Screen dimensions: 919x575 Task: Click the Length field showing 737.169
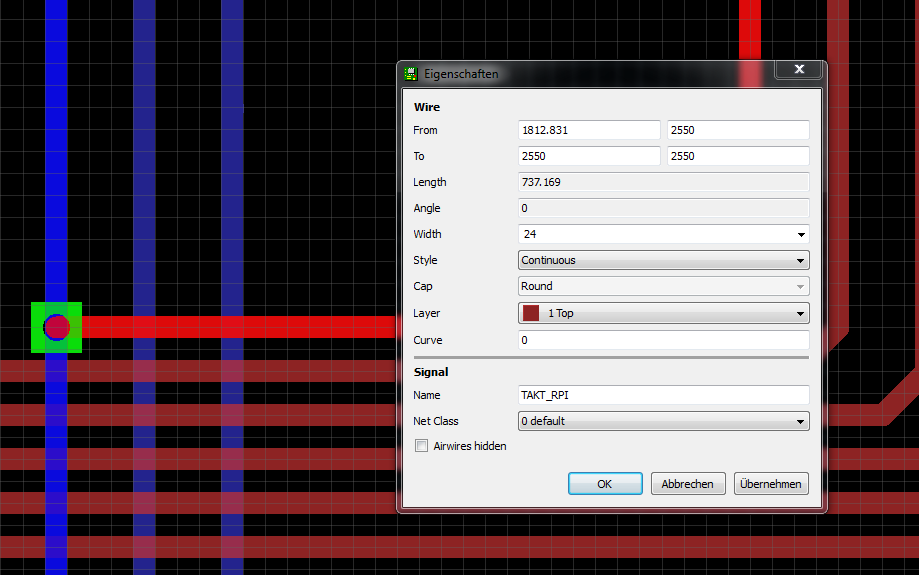[663, 182]
